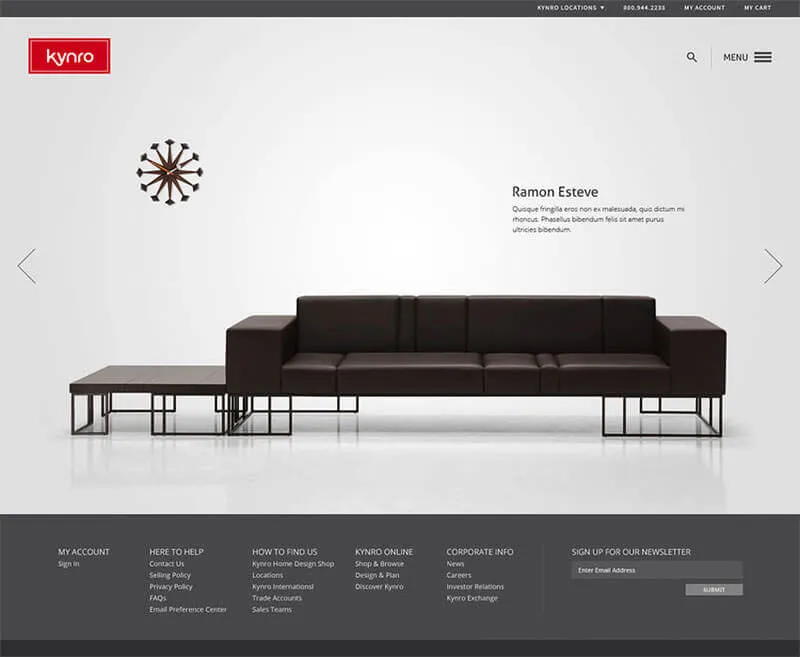Open the Contact Us footer link
Image resolution: width=800 pixels, height=657 pixels.
(x=167, y=564)
